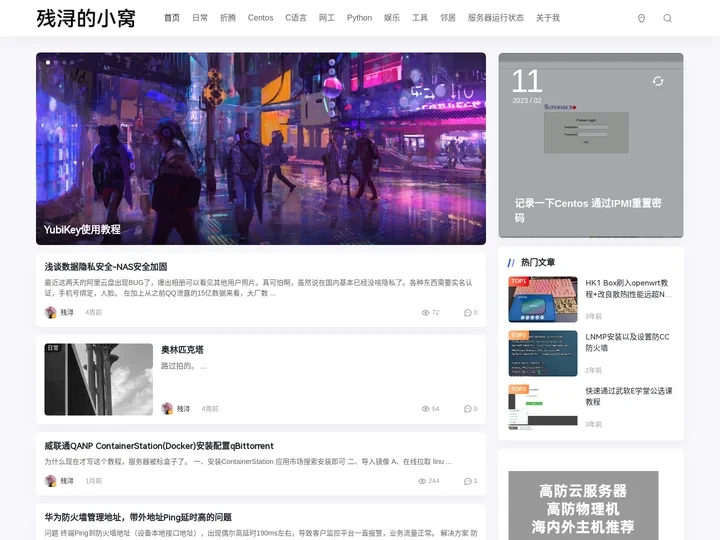Open the YubiKey使用教程 banner slide
The height and width of the screenshot is (540, 720).
[261, 148]
